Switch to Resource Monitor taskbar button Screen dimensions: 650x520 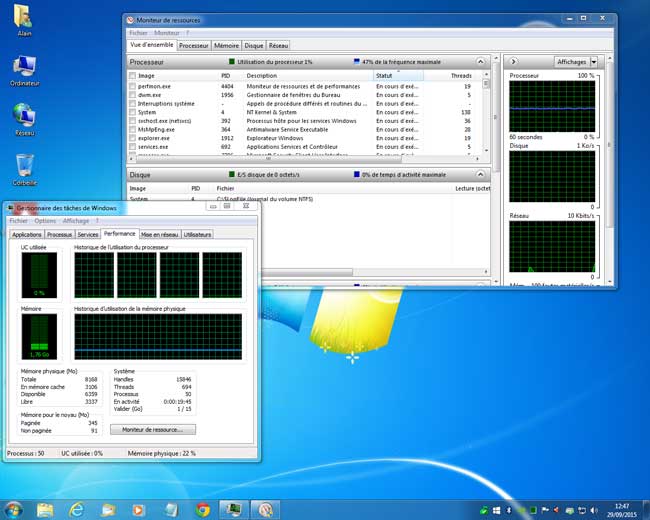pyautogui.click(x=266, y=510)
